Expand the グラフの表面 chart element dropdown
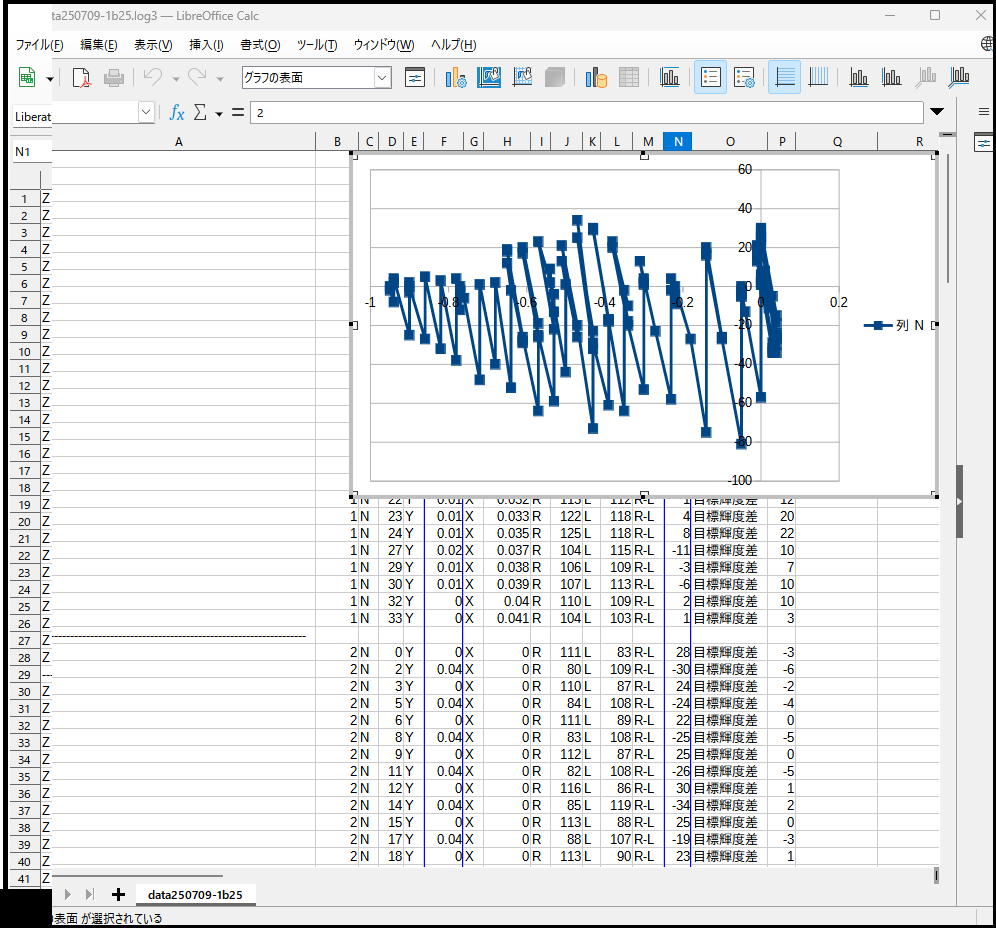Viewport: 996px width, 928px height. (x=382, y=78)
